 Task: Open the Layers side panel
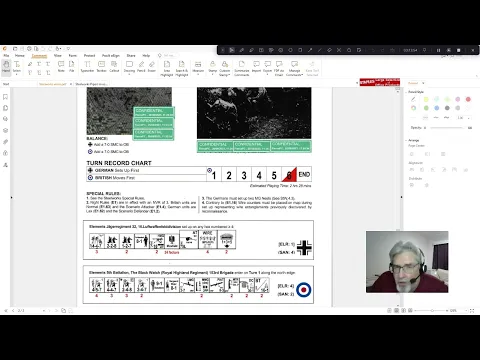(5, 130)
